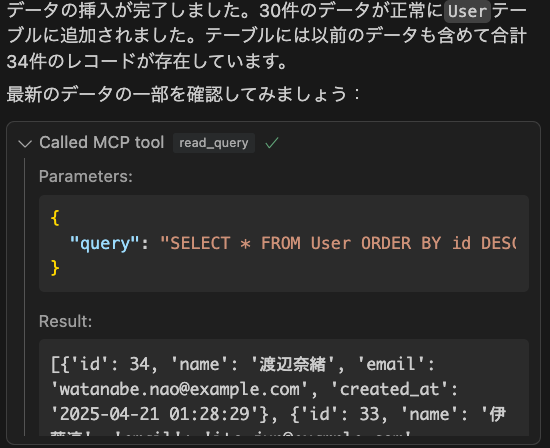Screen dimensions: 550x448
Task: Collapse the Called MCP tool chevron
Action: (25, 143)
